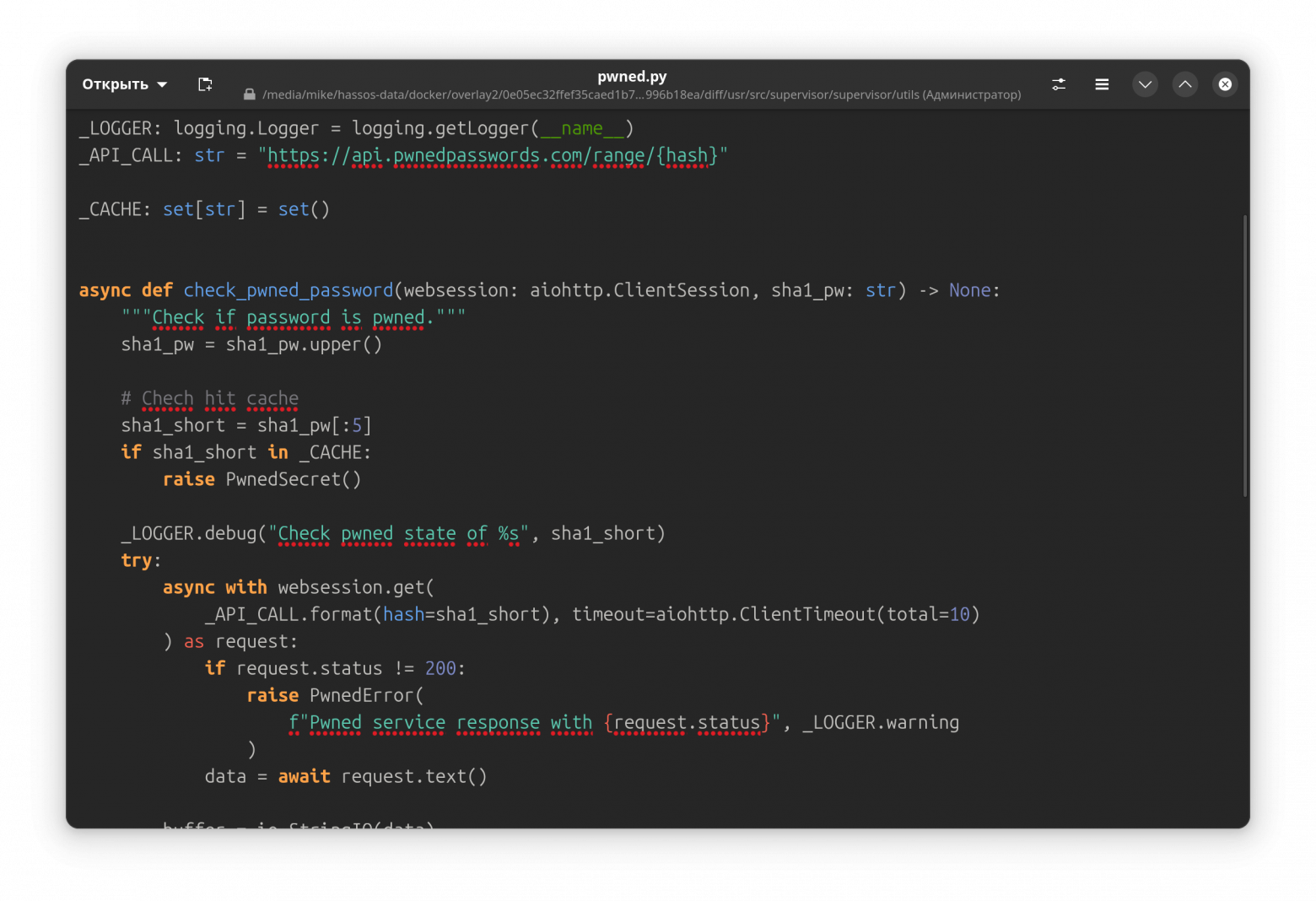Open the view options sliders icon
Screen dimensions: 1316x901
pos(1059,84)
